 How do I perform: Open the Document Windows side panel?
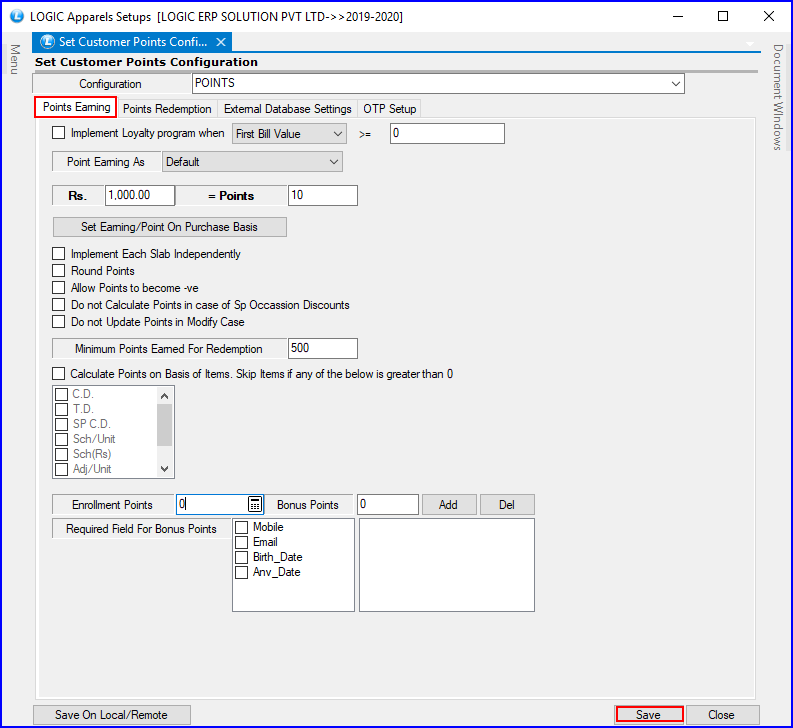point(778,97)
